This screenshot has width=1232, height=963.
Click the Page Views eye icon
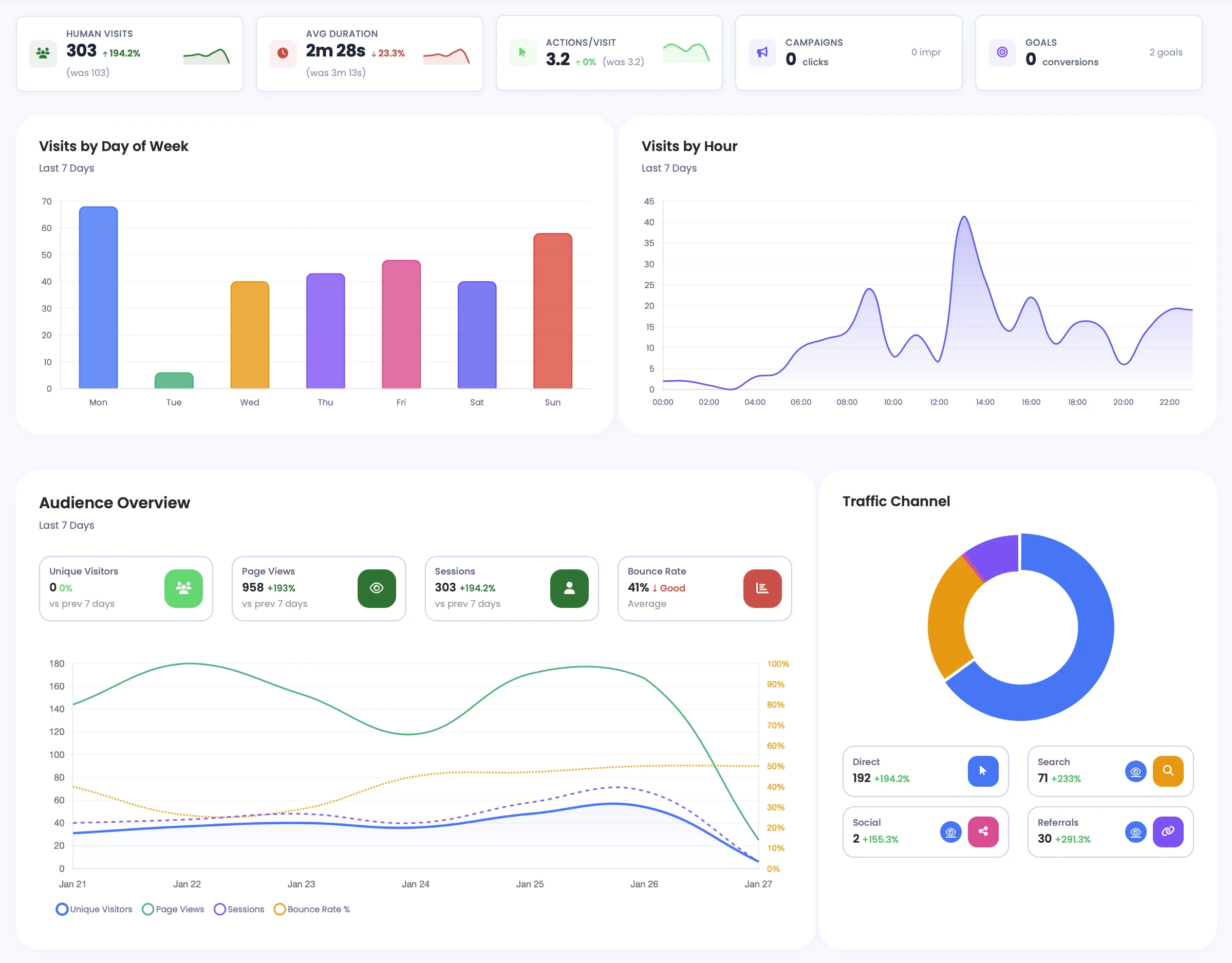[376, 588]
